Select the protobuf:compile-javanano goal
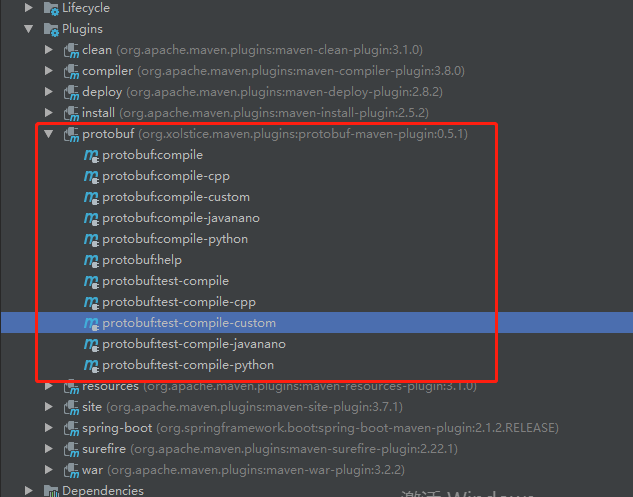The image size is (633, 497). tap(181, 218)
